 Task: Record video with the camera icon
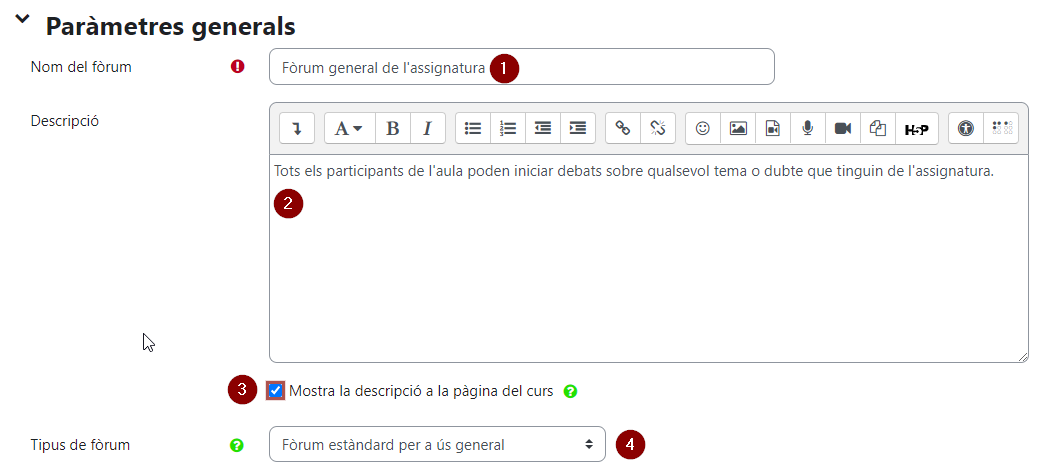[843, 128]
